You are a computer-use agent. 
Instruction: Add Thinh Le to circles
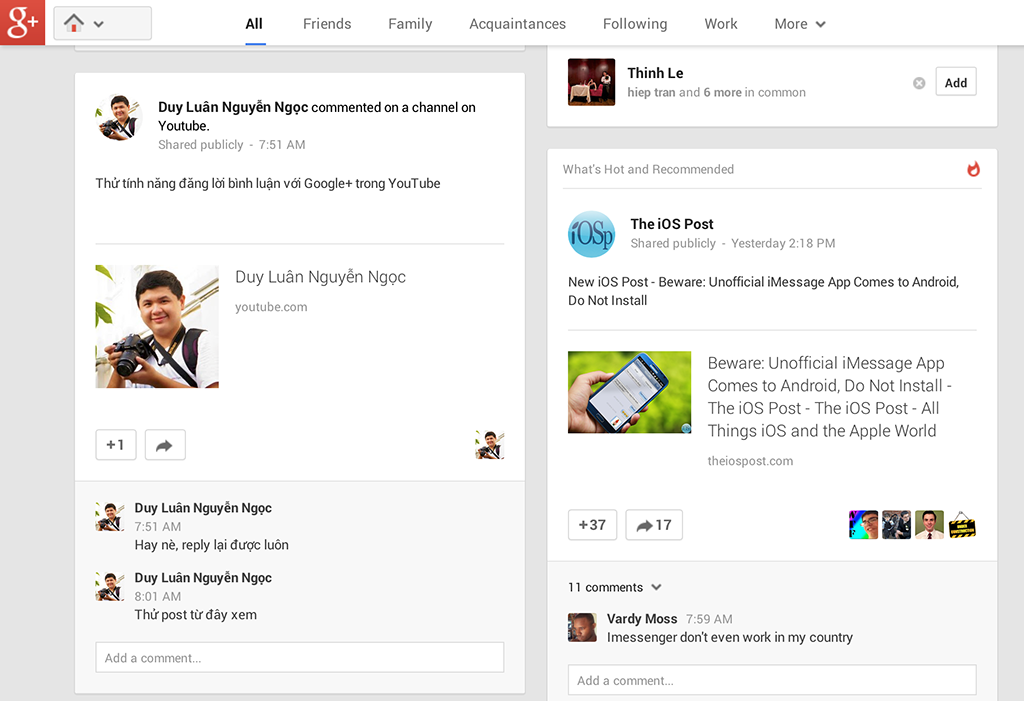pyautogui.click(x=956, y=83)
